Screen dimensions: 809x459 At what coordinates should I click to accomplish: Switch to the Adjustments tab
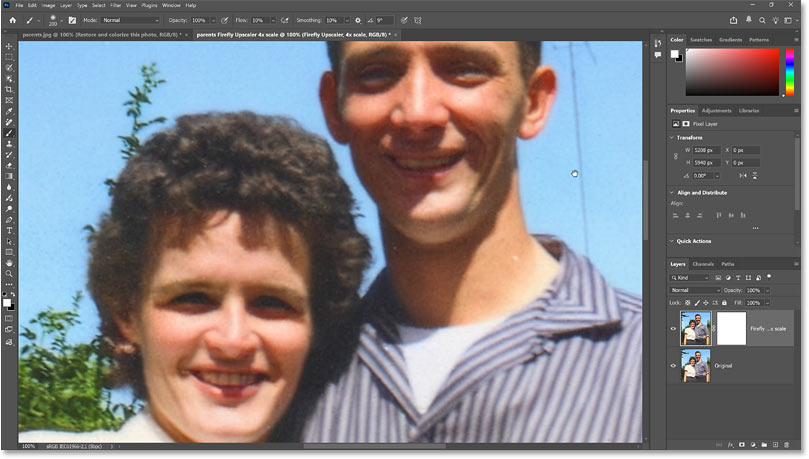pyautogui.click(x=716, y=111)
